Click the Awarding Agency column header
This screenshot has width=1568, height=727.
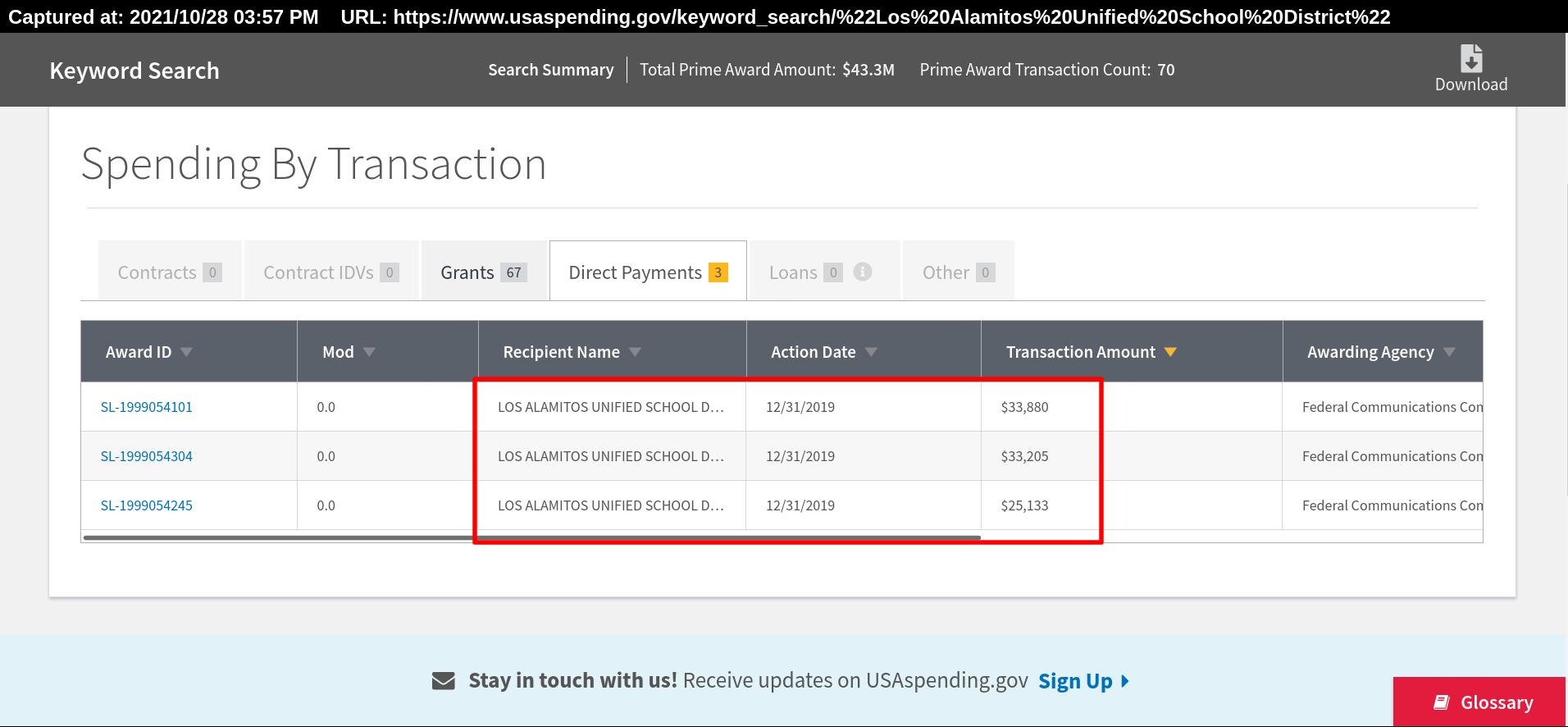click(x=1383, y=351)
